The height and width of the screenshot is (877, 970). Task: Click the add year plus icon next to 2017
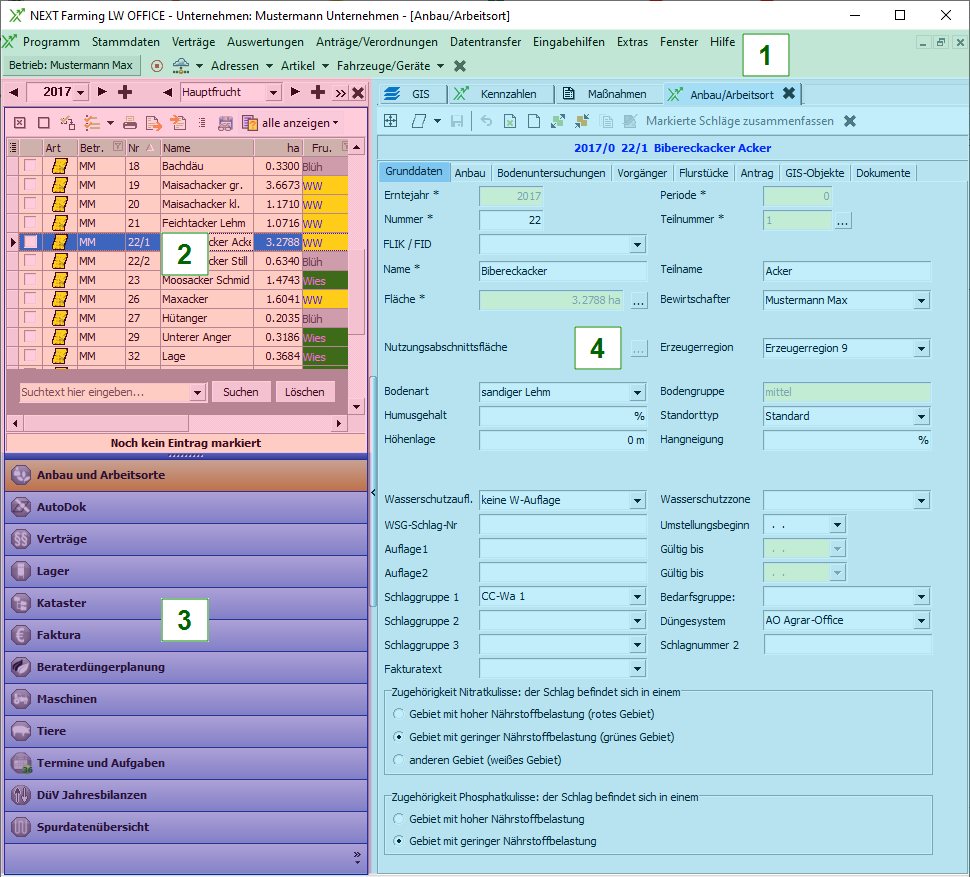tap(125, 92)
